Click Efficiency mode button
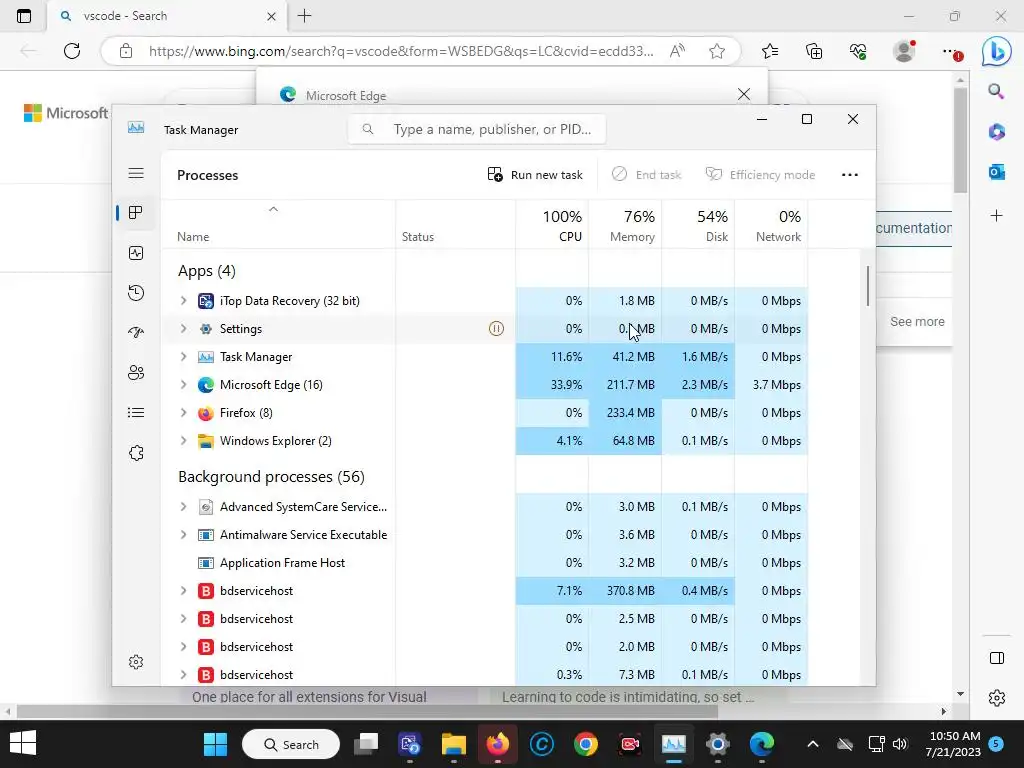1024x768 pixels. point(761,175)
